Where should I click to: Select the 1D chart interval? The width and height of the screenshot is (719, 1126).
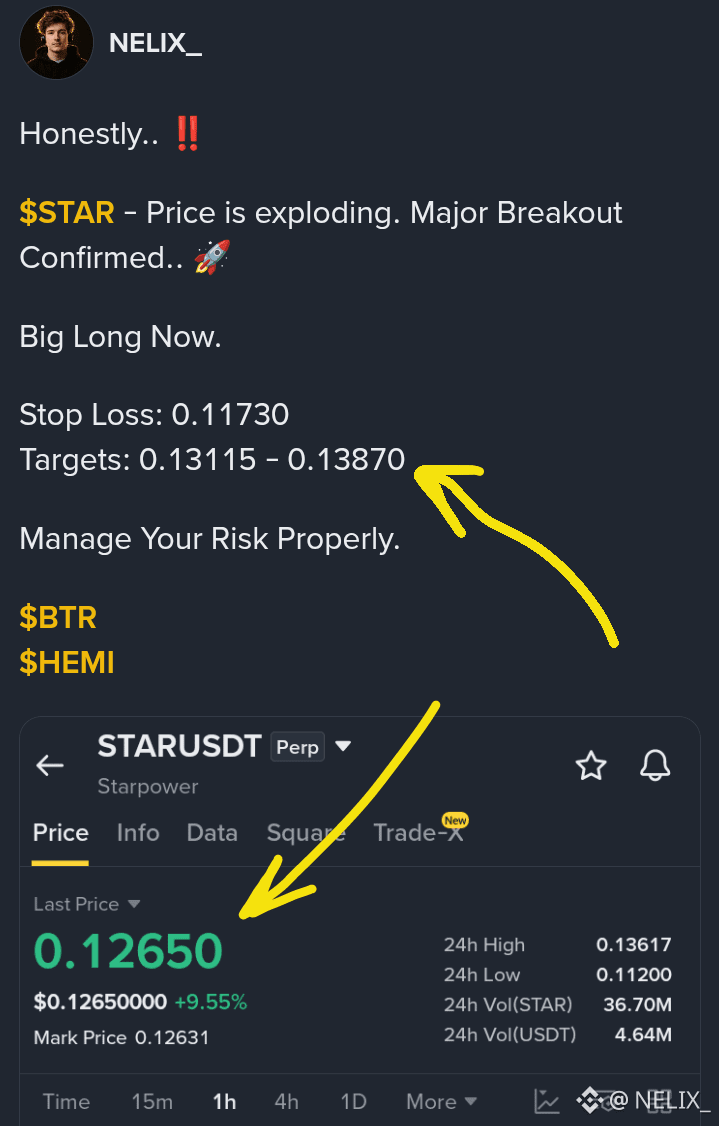tap(353, 1102)
